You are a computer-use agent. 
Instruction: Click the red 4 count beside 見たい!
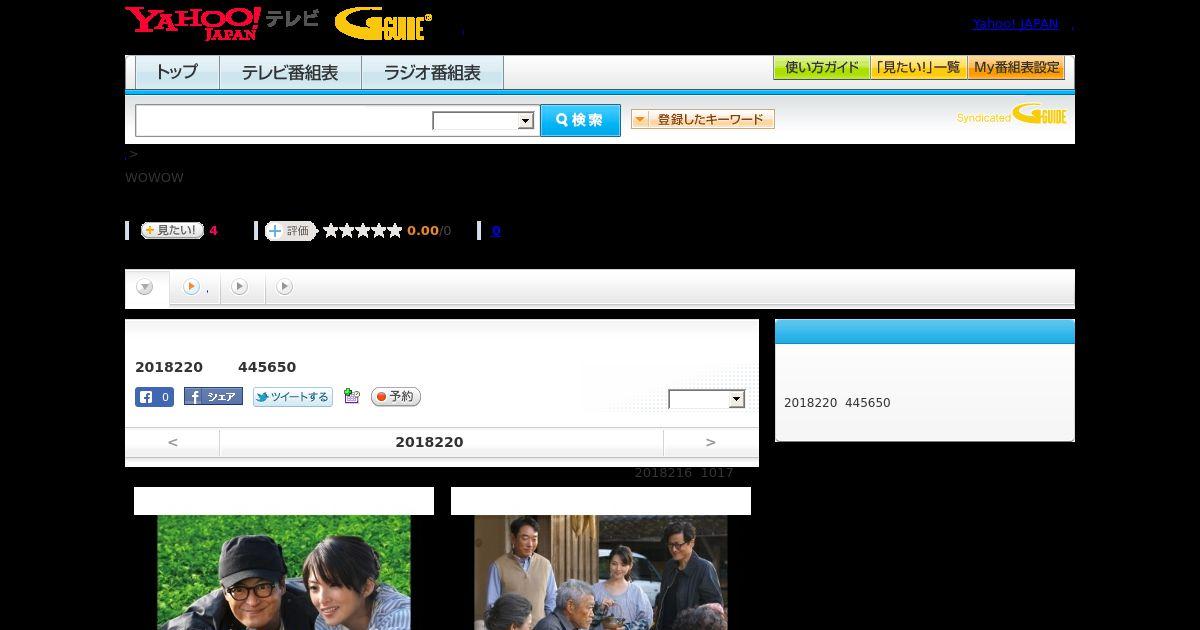point(213,231)
